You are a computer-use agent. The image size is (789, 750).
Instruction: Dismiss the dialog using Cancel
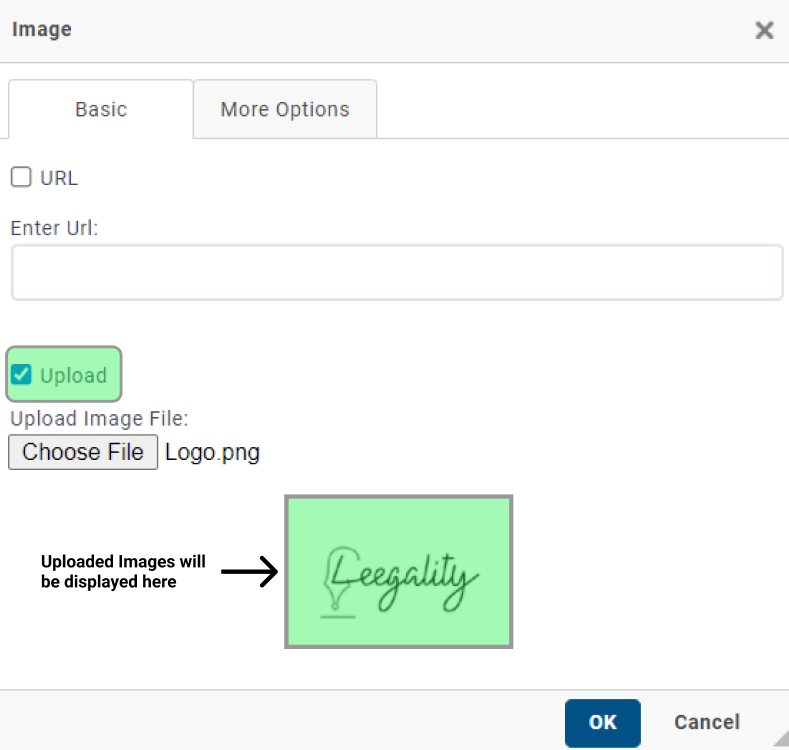[x=707, y=723]
